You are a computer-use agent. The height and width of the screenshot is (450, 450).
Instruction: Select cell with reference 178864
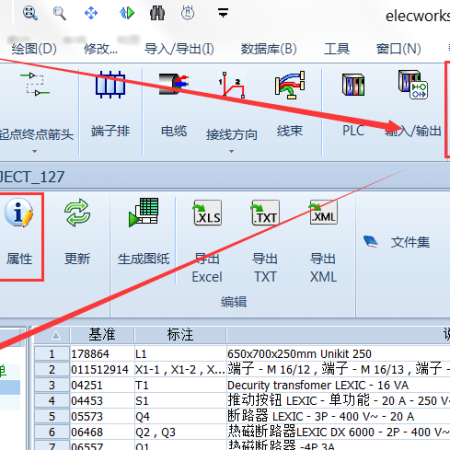102,354
